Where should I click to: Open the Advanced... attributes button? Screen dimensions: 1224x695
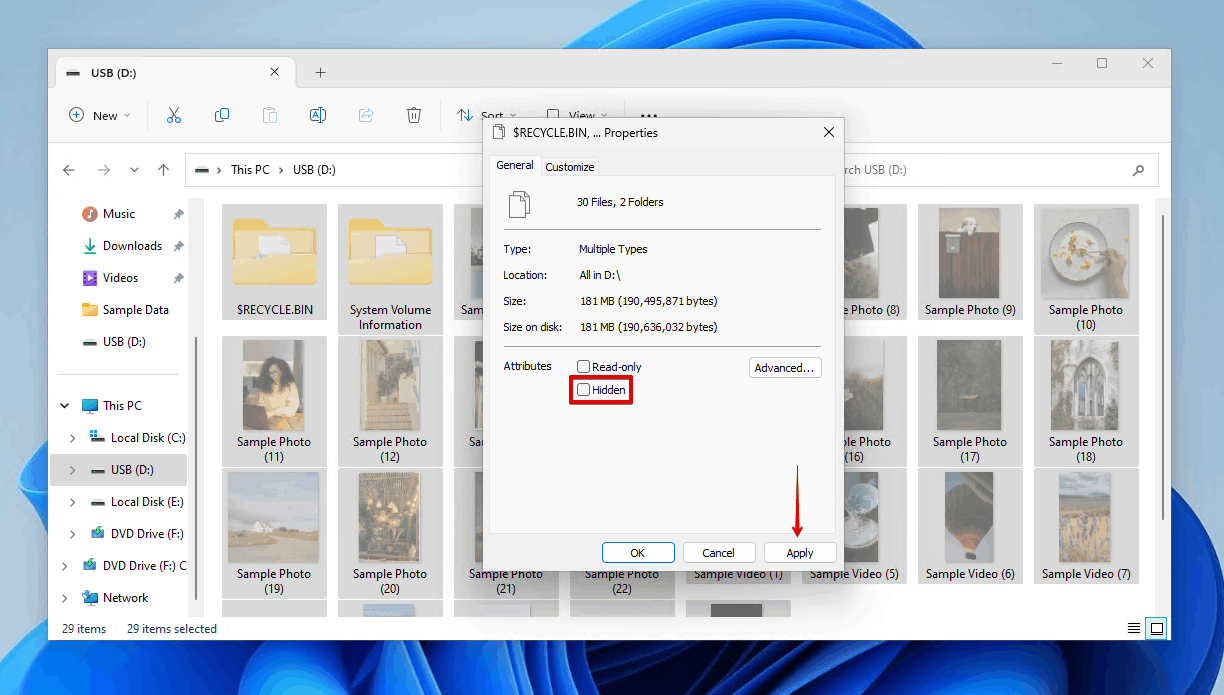point(785,368)
